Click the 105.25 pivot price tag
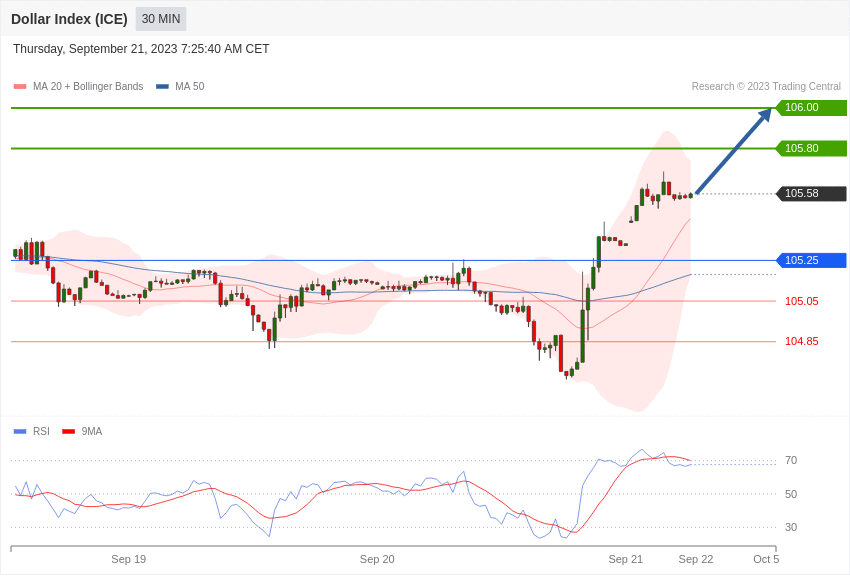 pos(810,260)
